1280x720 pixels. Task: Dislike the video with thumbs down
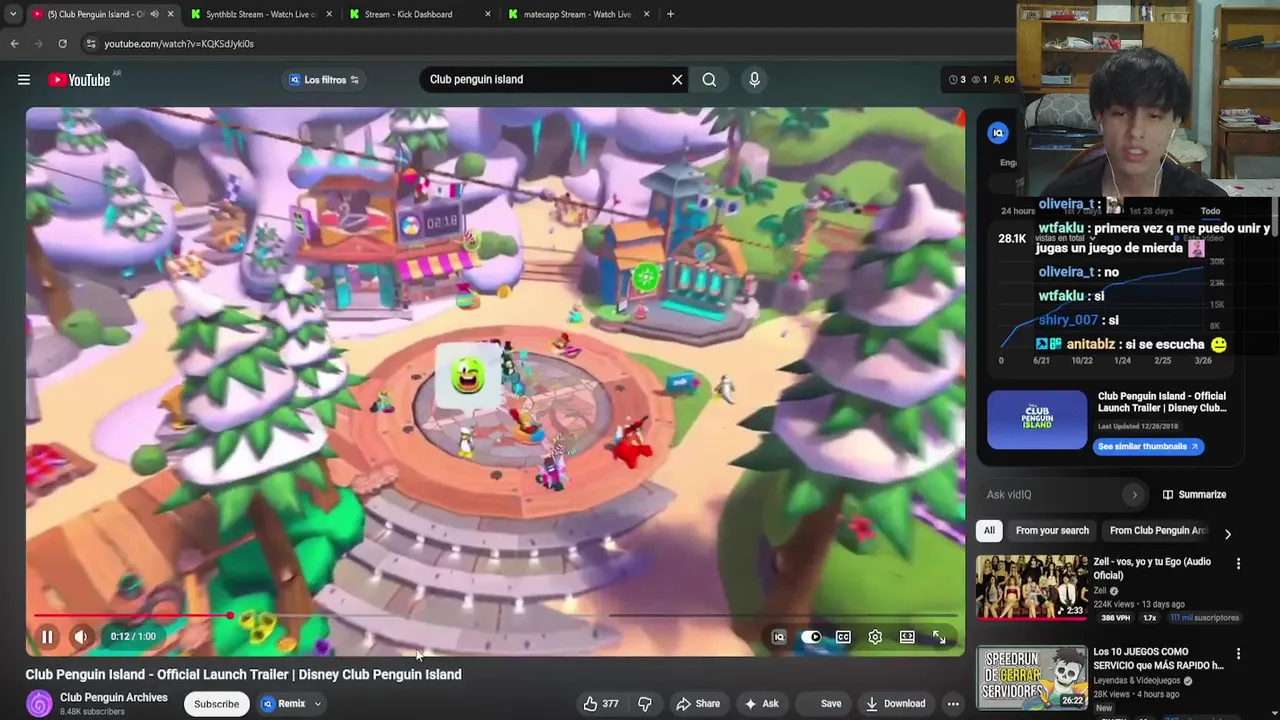point(645,703)
